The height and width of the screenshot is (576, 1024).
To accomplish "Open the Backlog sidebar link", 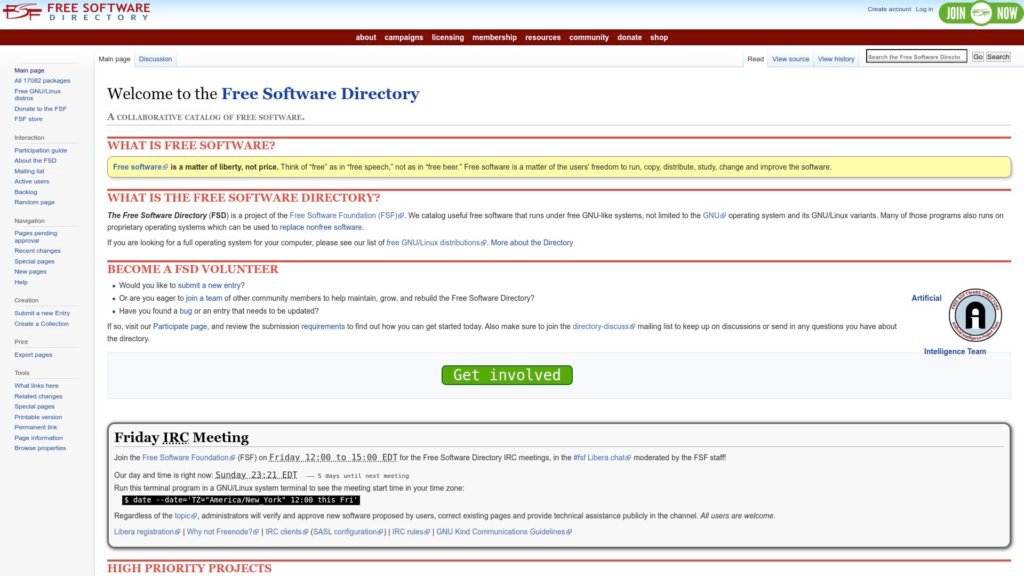I will 25,192.
